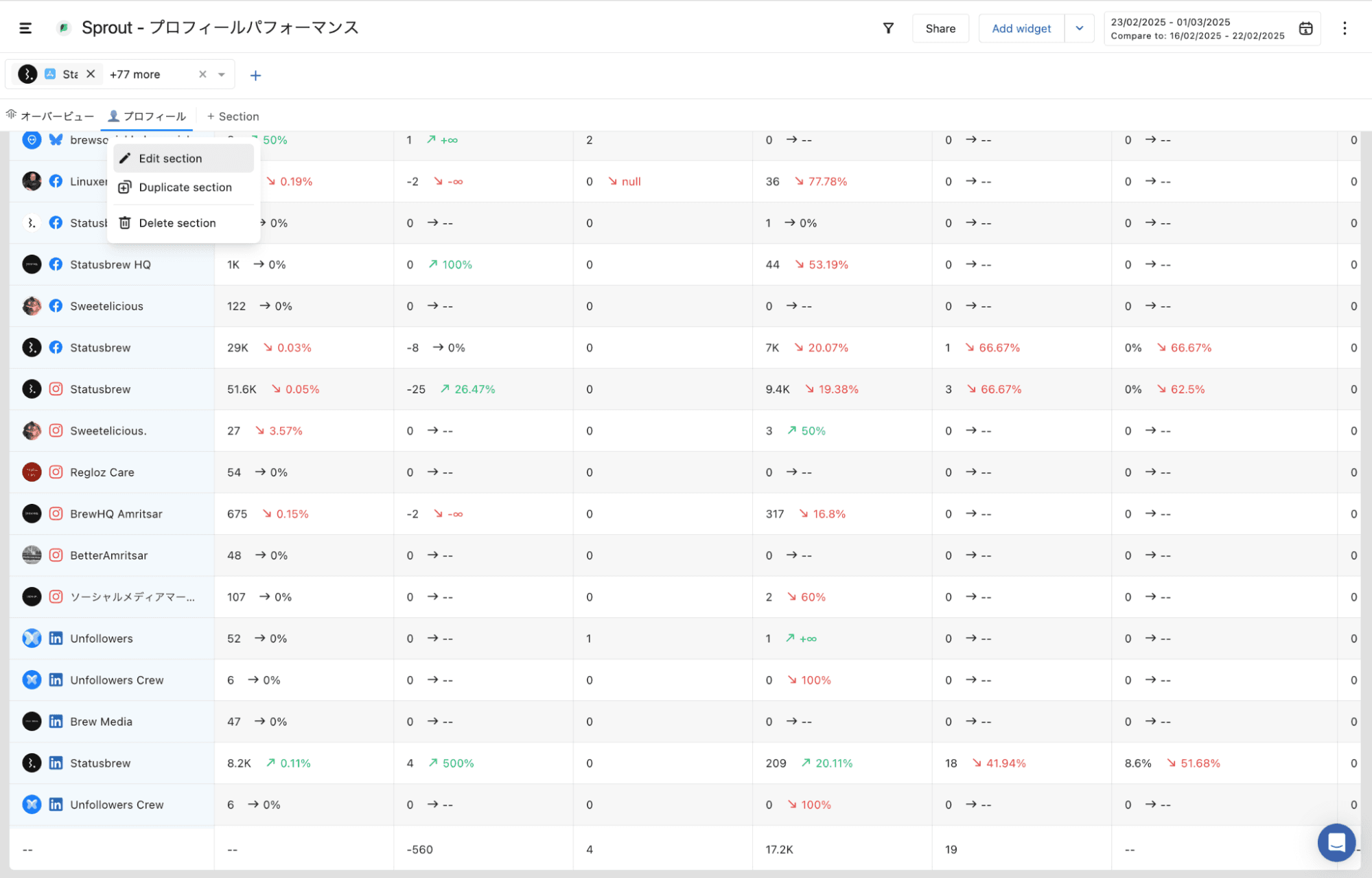Click the Sprout dashboard logo icon

coord(64,28)
